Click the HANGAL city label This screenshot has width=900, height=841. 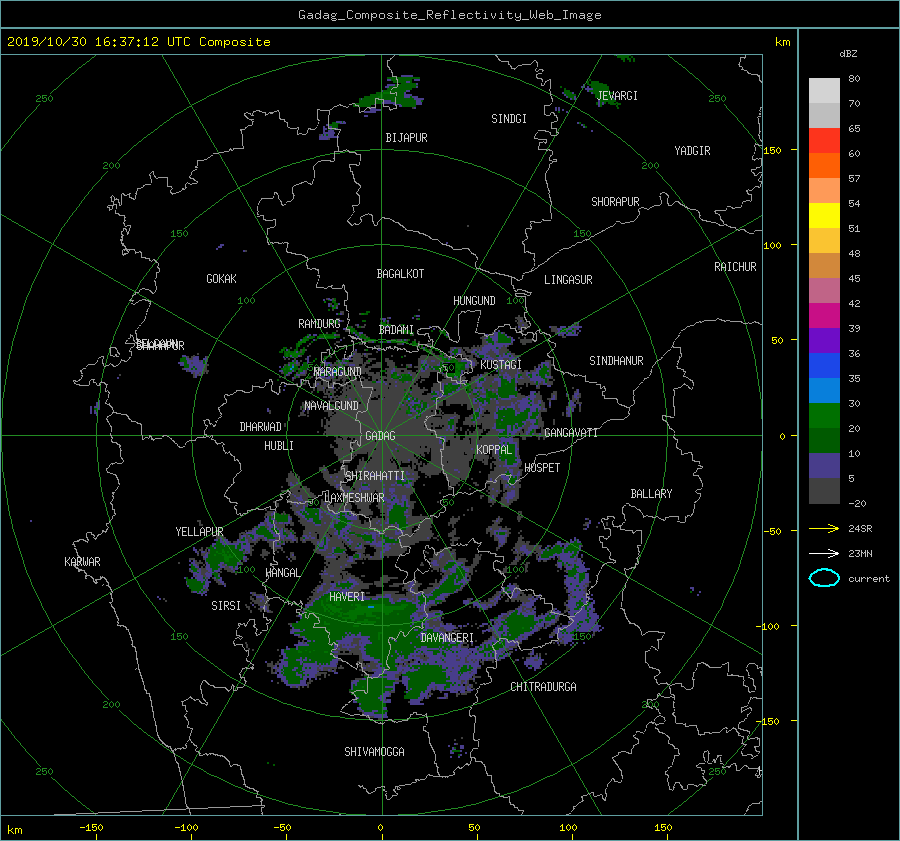pyautogui.click(x=283, y=573)
